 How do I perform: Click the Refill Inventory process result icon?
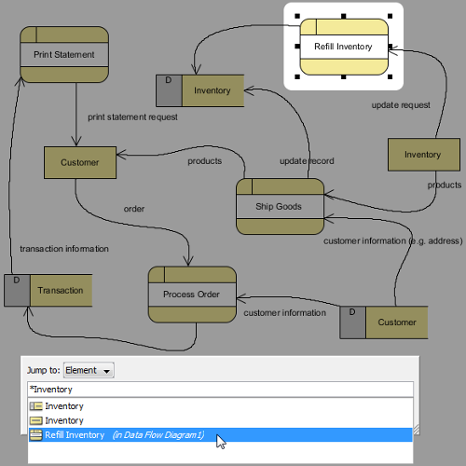[x=36, y=435]
